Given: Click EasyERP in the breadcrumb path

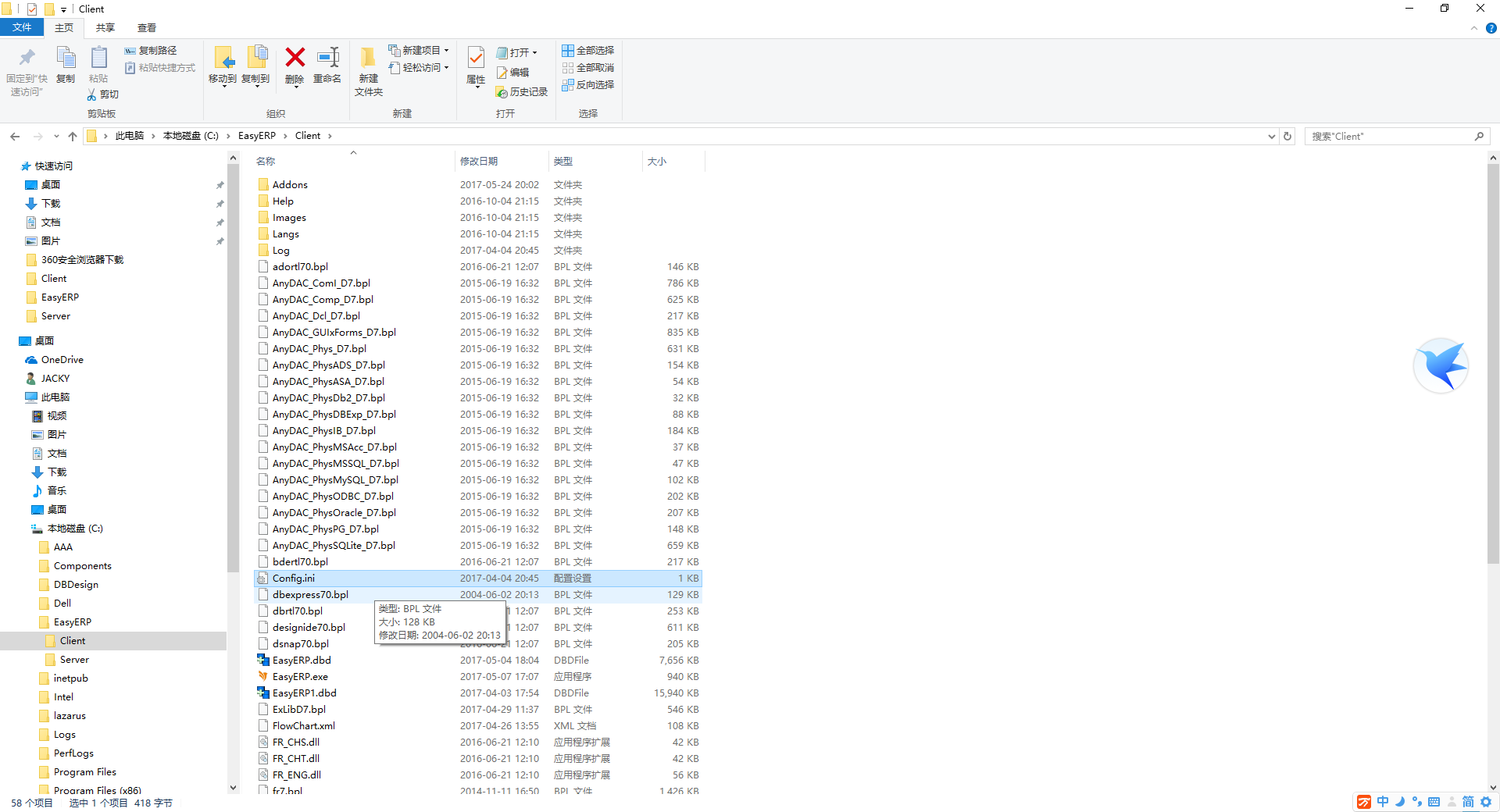Looking at the screenshot, I should [x=256, y=136].
